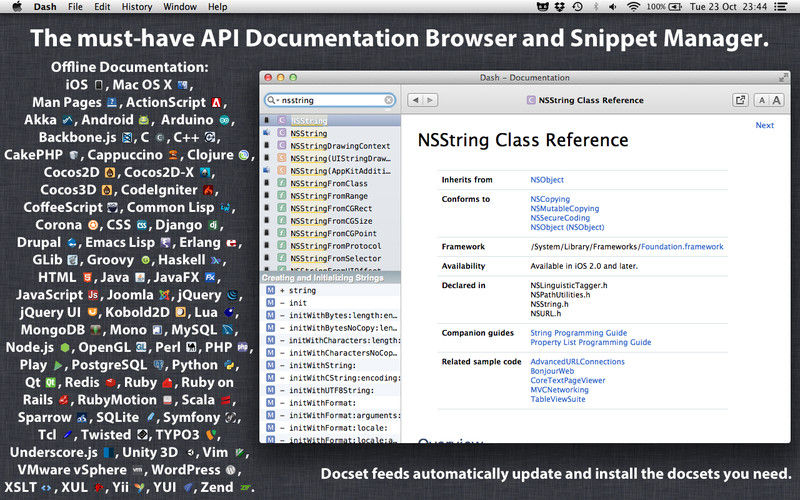Open the search magnifier dropdown
Viewport: 800px width, 500px height.
point(272,100)
